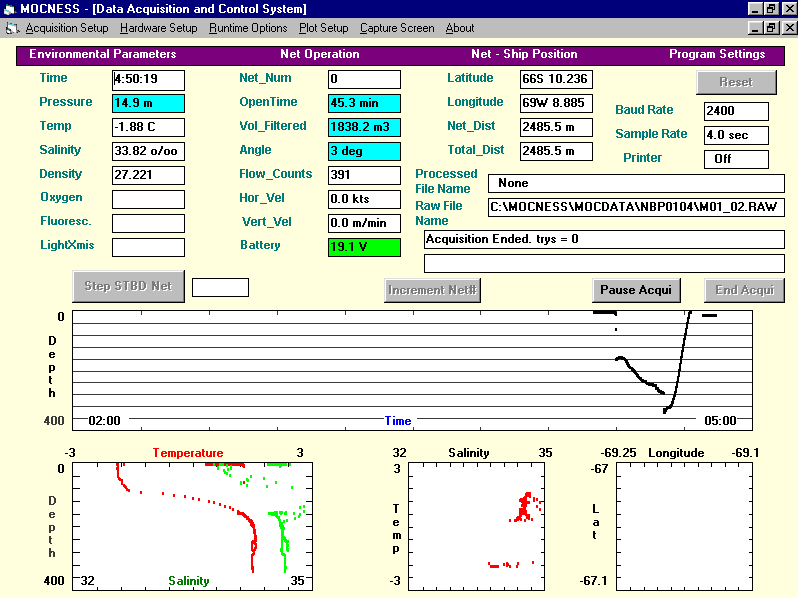Open the Acquisition Setup menu
Image resolution: width=798 pixels, height=598 pixels.
coord(67,28)
